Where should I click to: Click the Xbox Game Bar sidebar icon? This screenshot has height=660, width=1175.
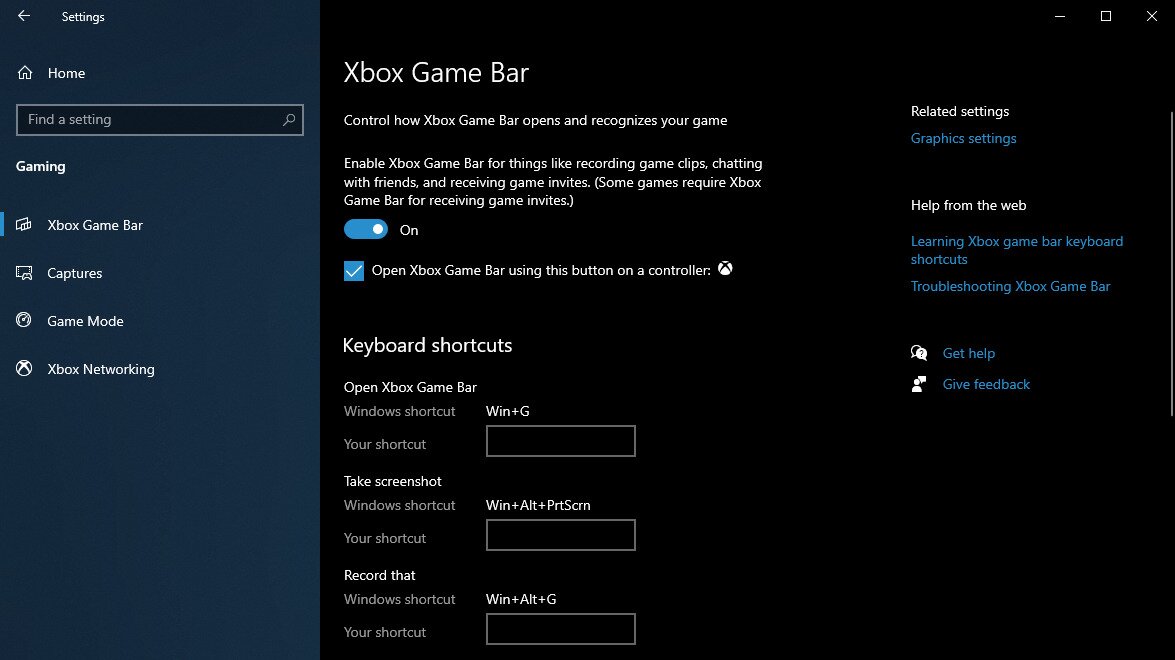pos(24,225)
